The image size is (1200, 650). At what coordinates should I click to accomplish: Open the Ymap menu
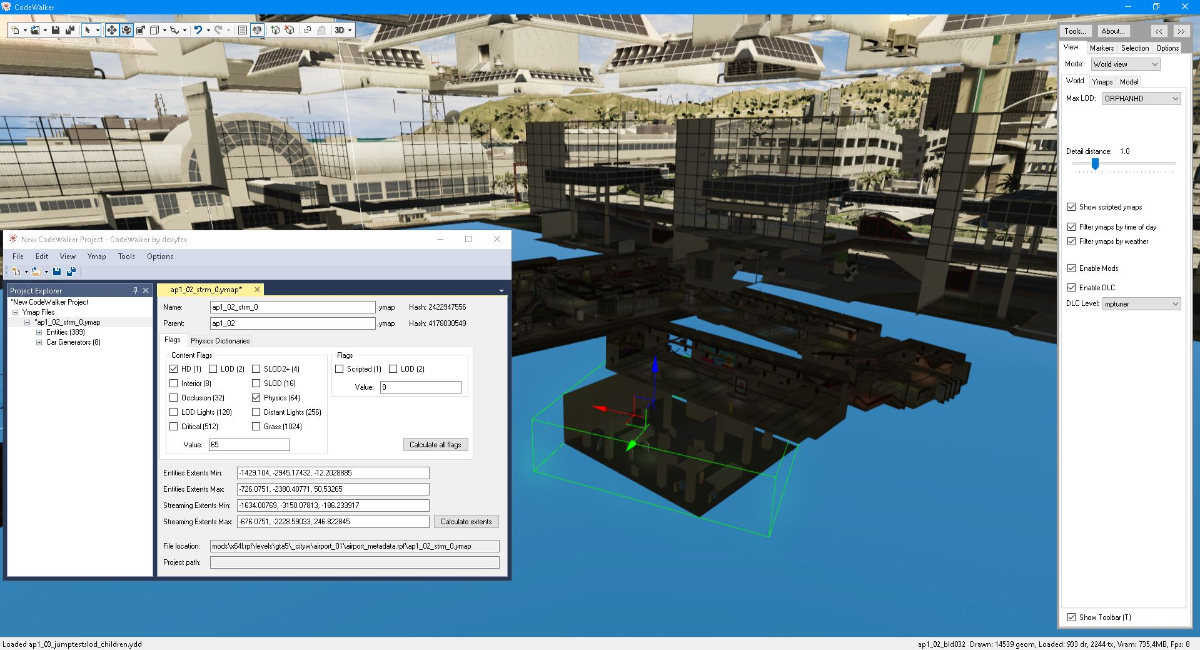click(96, 256)
